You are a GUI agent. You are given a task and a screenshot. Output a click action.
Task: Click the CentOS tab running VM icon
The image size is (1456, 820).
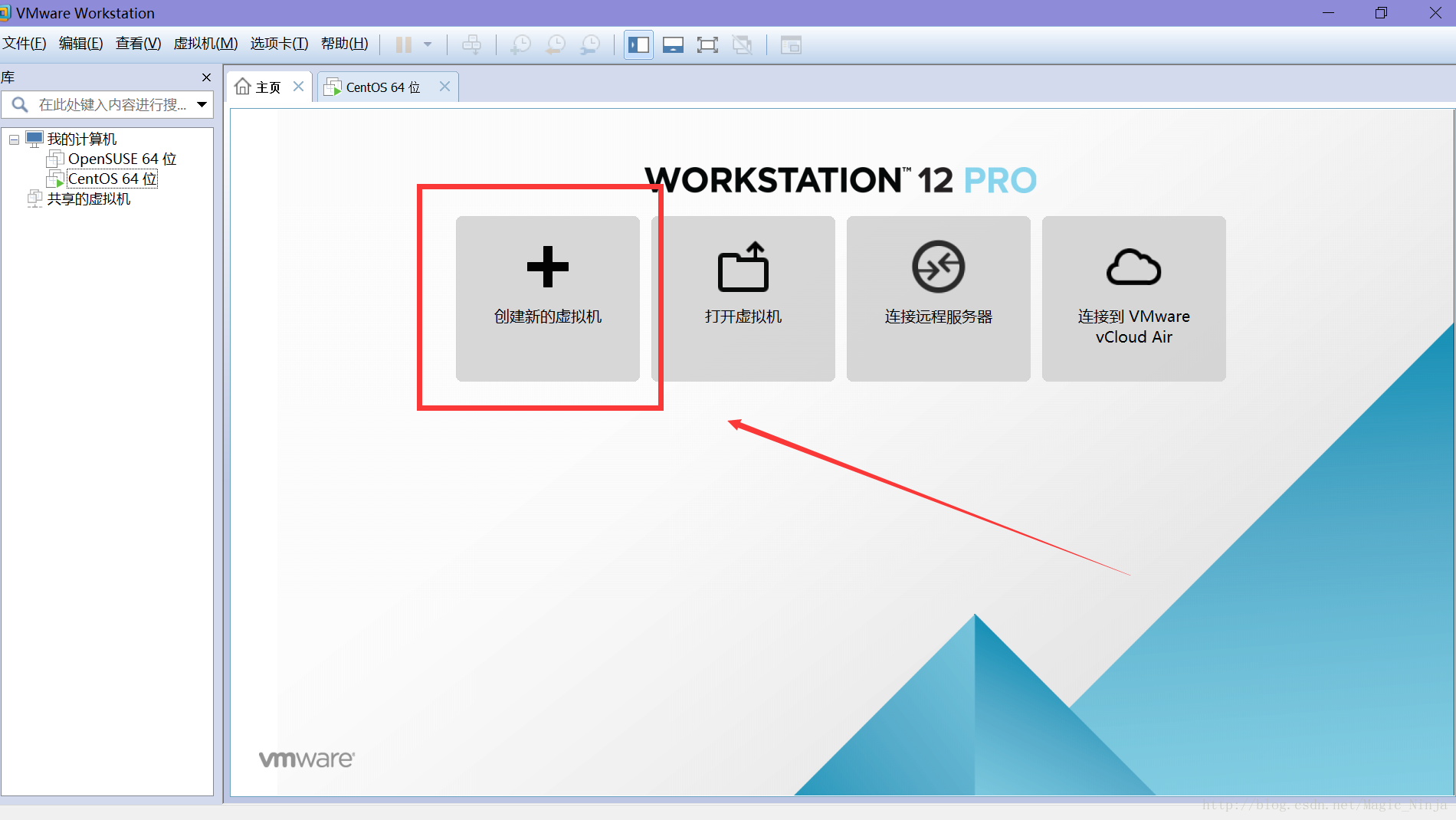point(333,87)
